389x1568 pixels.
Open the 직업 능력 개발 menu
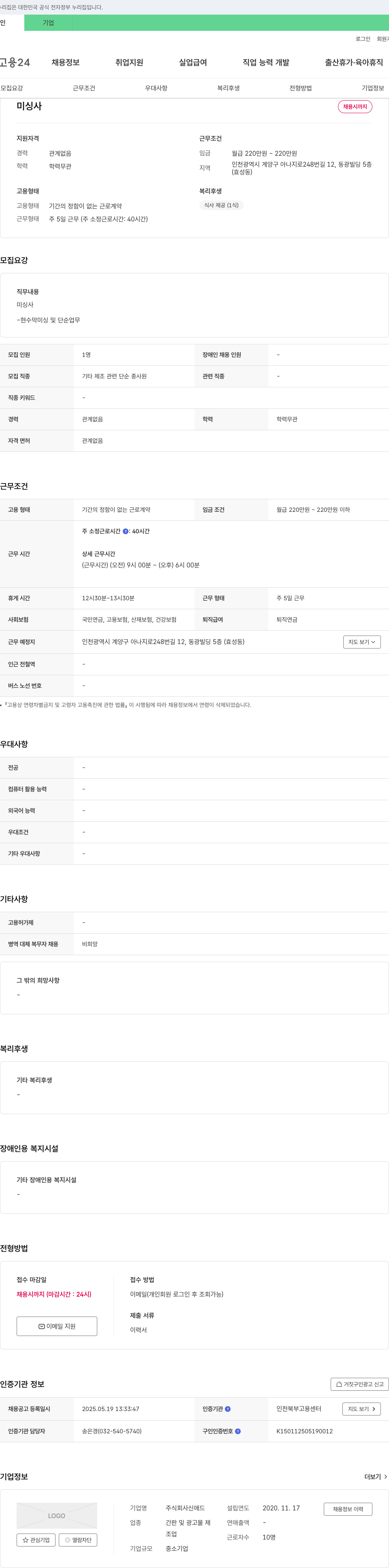pos(266,63)
